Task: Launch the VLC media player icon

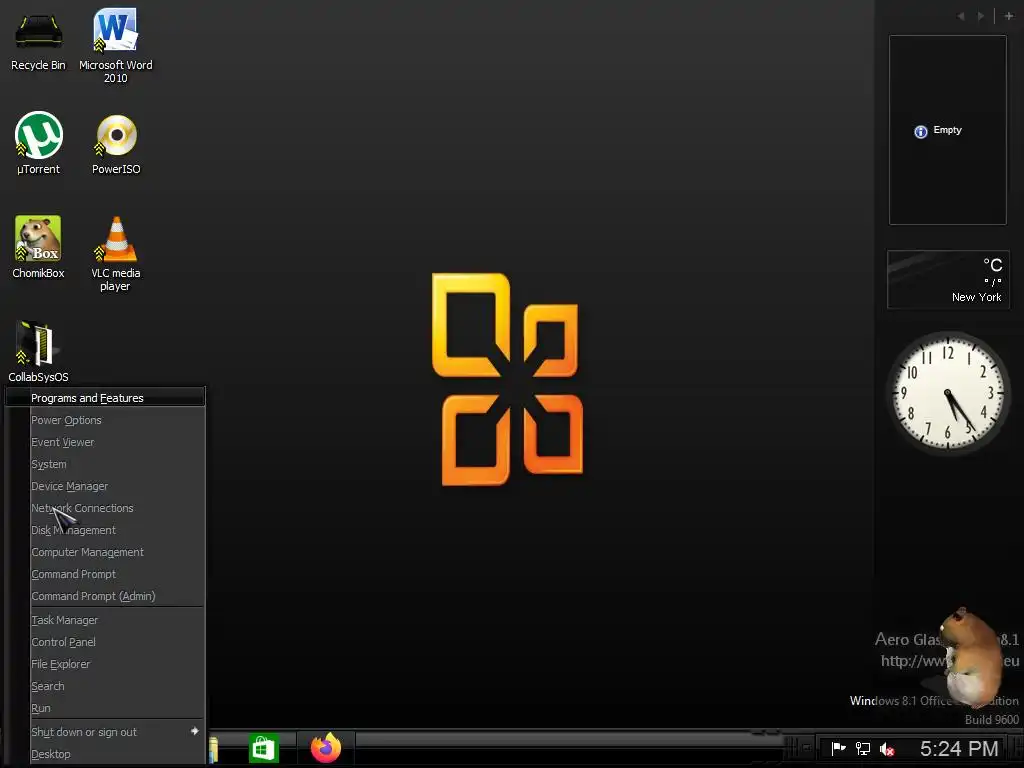Action: [x=116, y=253]
